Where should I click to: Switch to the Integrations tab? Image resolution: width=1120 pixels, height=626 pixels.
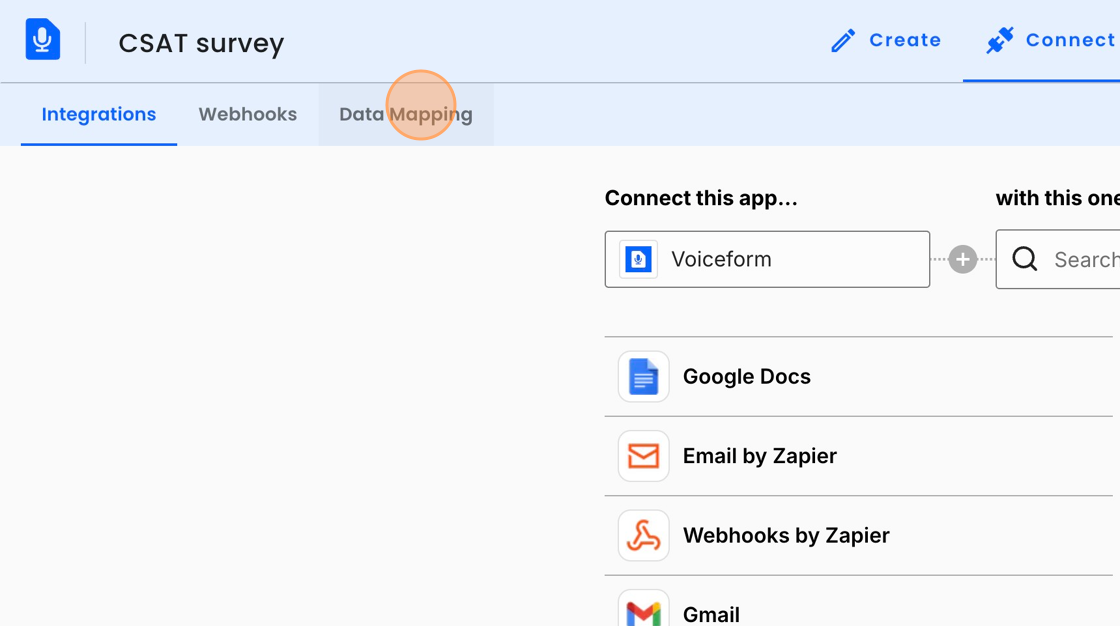(99, 114)
